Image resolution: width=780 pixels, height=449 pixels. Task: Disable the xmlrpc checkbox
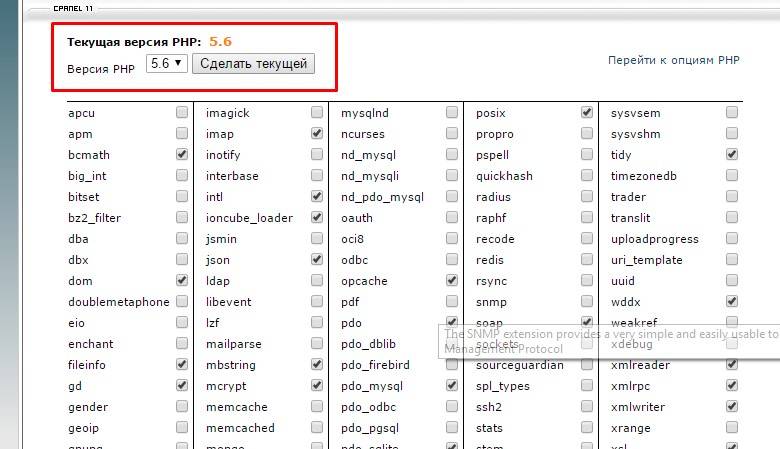(732, 385)
